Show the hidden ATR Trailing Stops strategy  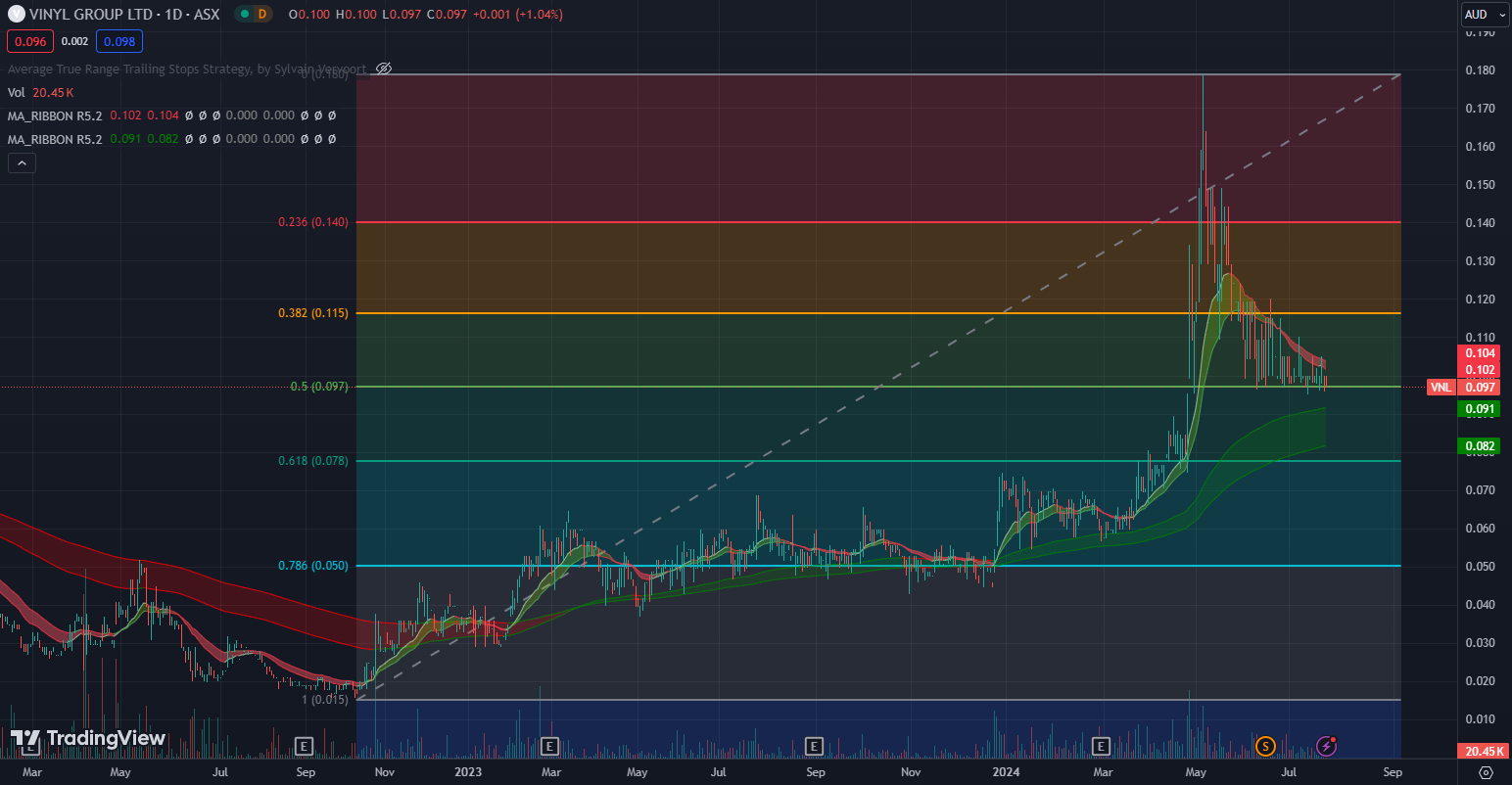(384, 69)
